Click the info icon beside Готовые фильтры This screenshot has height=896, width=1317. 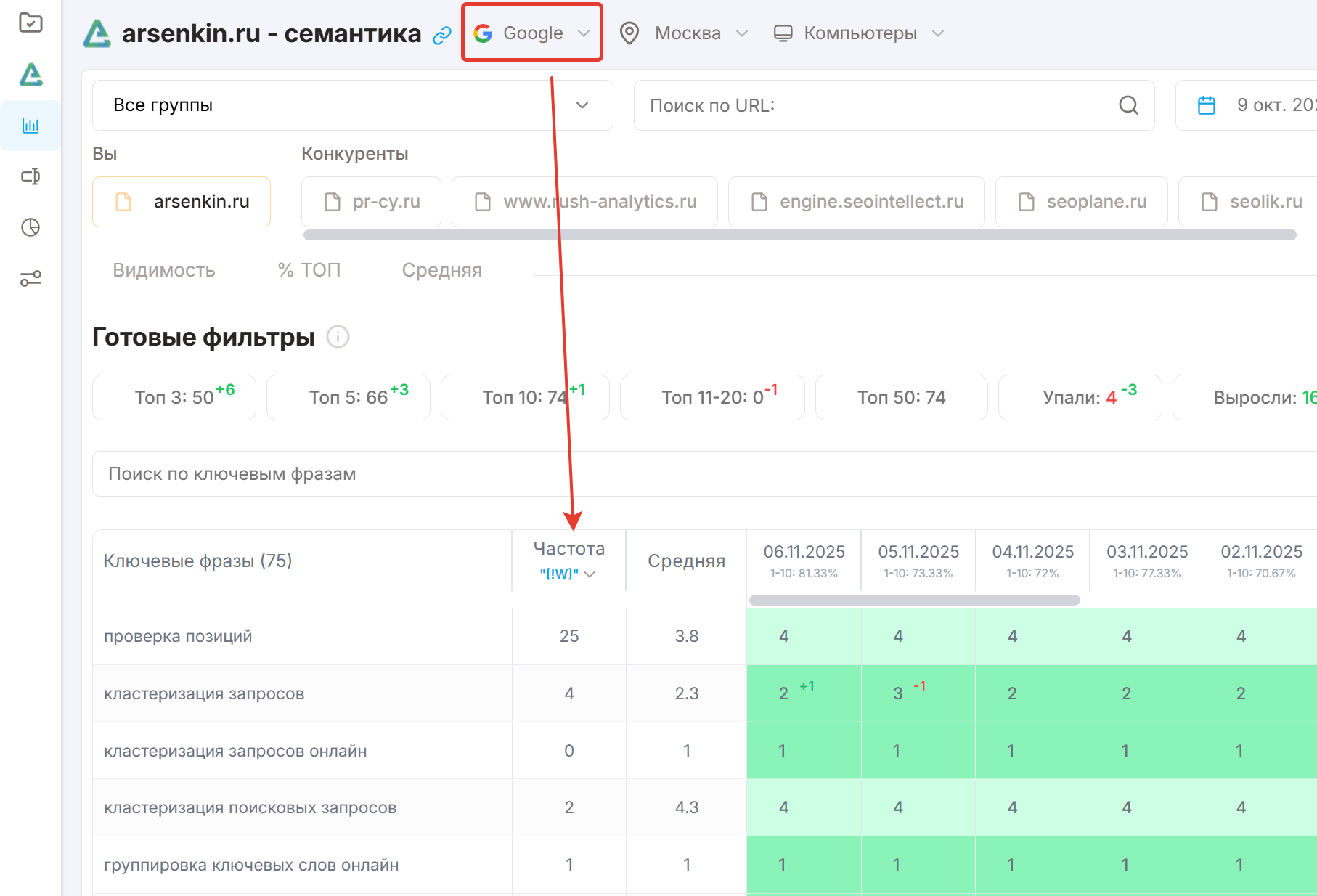click(x=338, y=337)
